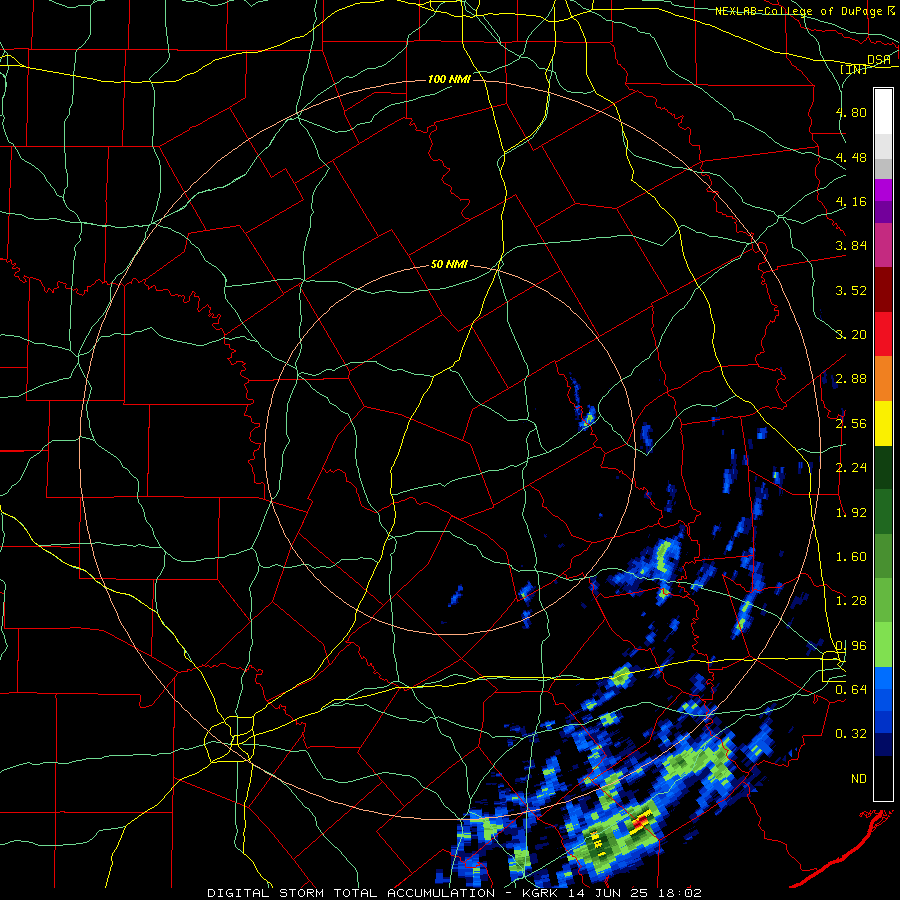Pick the dark red legend swatch near 3.52
This screenshot has width=900, height=900.
883,290
